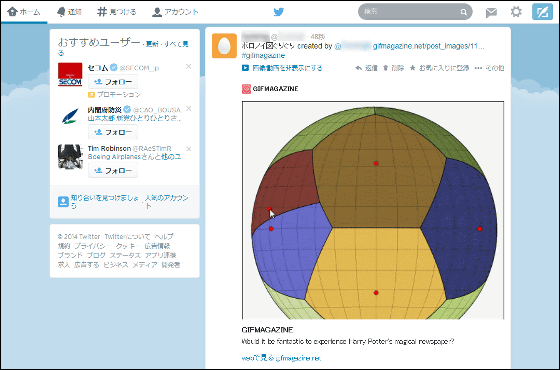Open GIFMAGAZINE card title below image

coord(267,330)
